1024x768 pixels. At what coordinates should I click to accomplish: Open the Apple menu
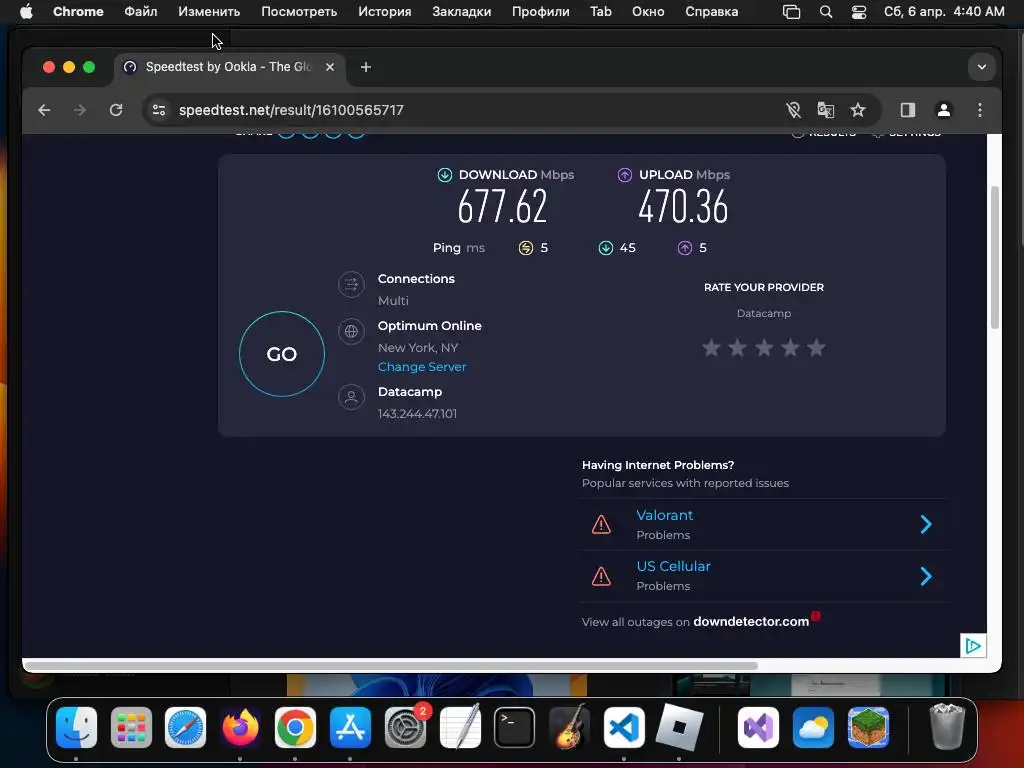[26, 12]
